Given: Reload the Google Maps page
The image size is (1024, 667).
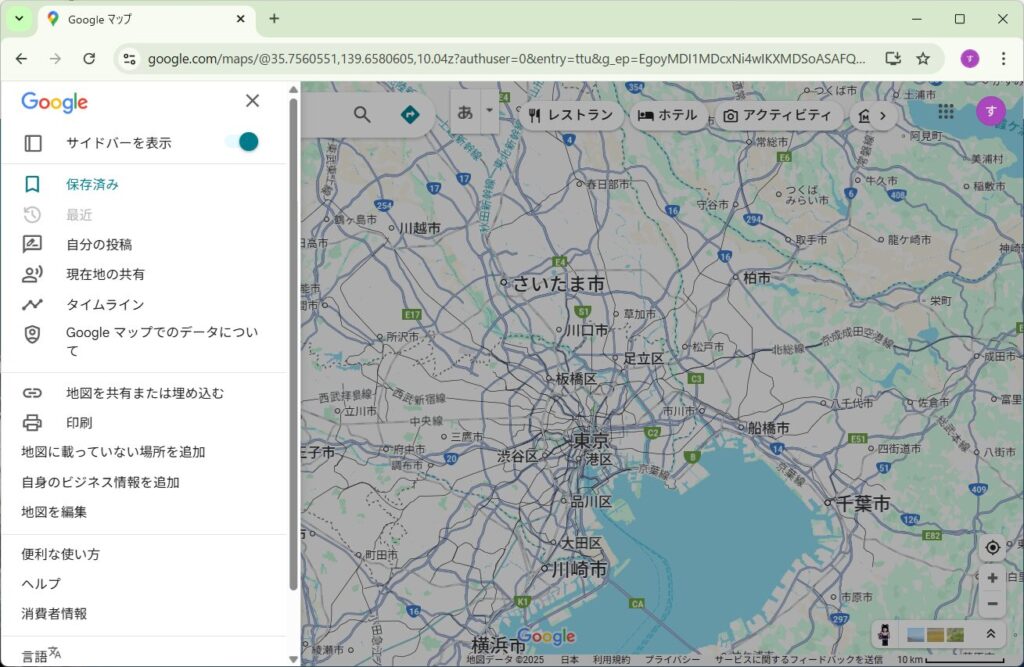Looking at the screenshot, I should click(89, 59).
